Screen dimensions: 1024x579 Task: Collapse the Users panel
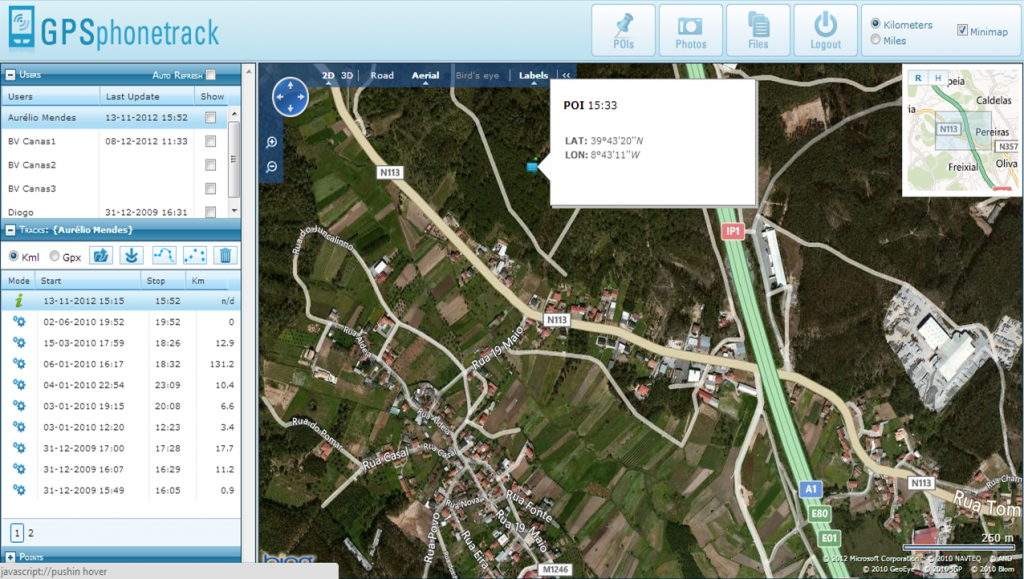[x=10, y=75]
